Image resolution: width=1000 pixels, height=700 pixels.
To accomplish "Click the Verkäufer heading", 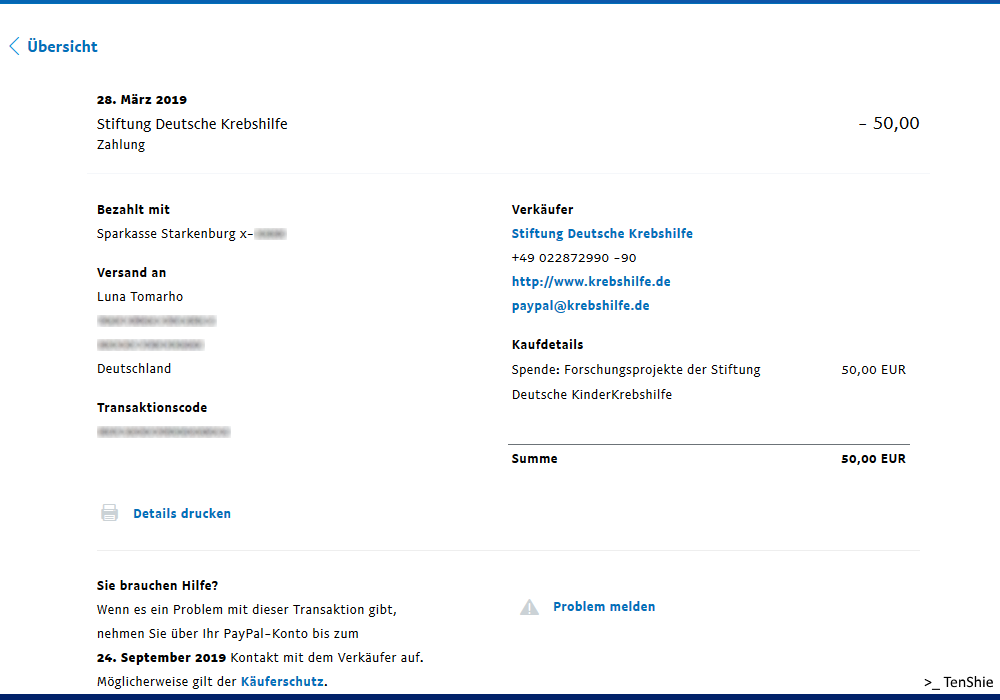I will tap(542, 209).
